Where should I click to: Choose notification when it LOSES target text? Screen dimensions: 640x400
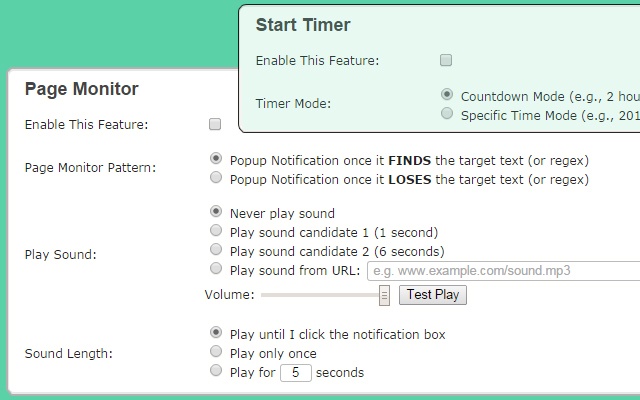point(216,179)
